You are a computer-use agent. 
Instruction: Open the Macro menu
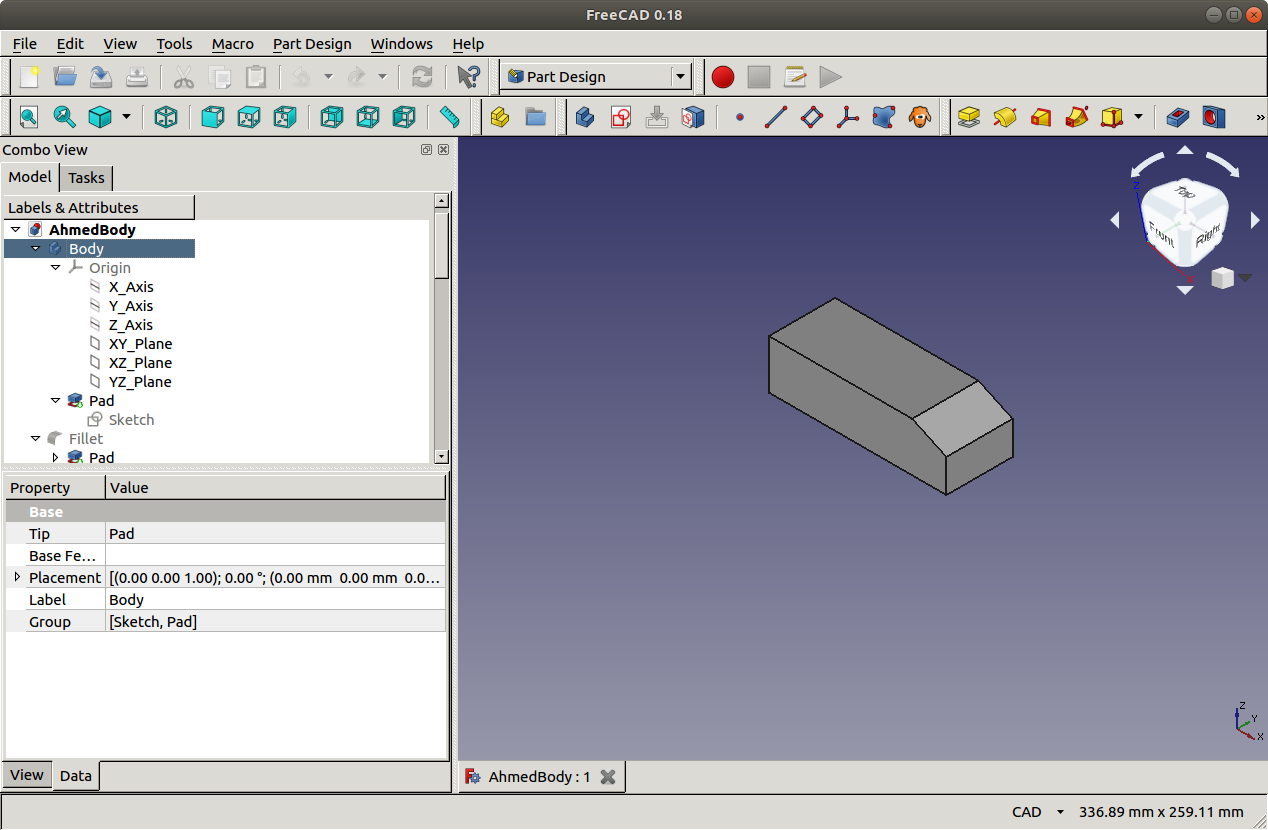pyautogui.click(x=233, y=44)
